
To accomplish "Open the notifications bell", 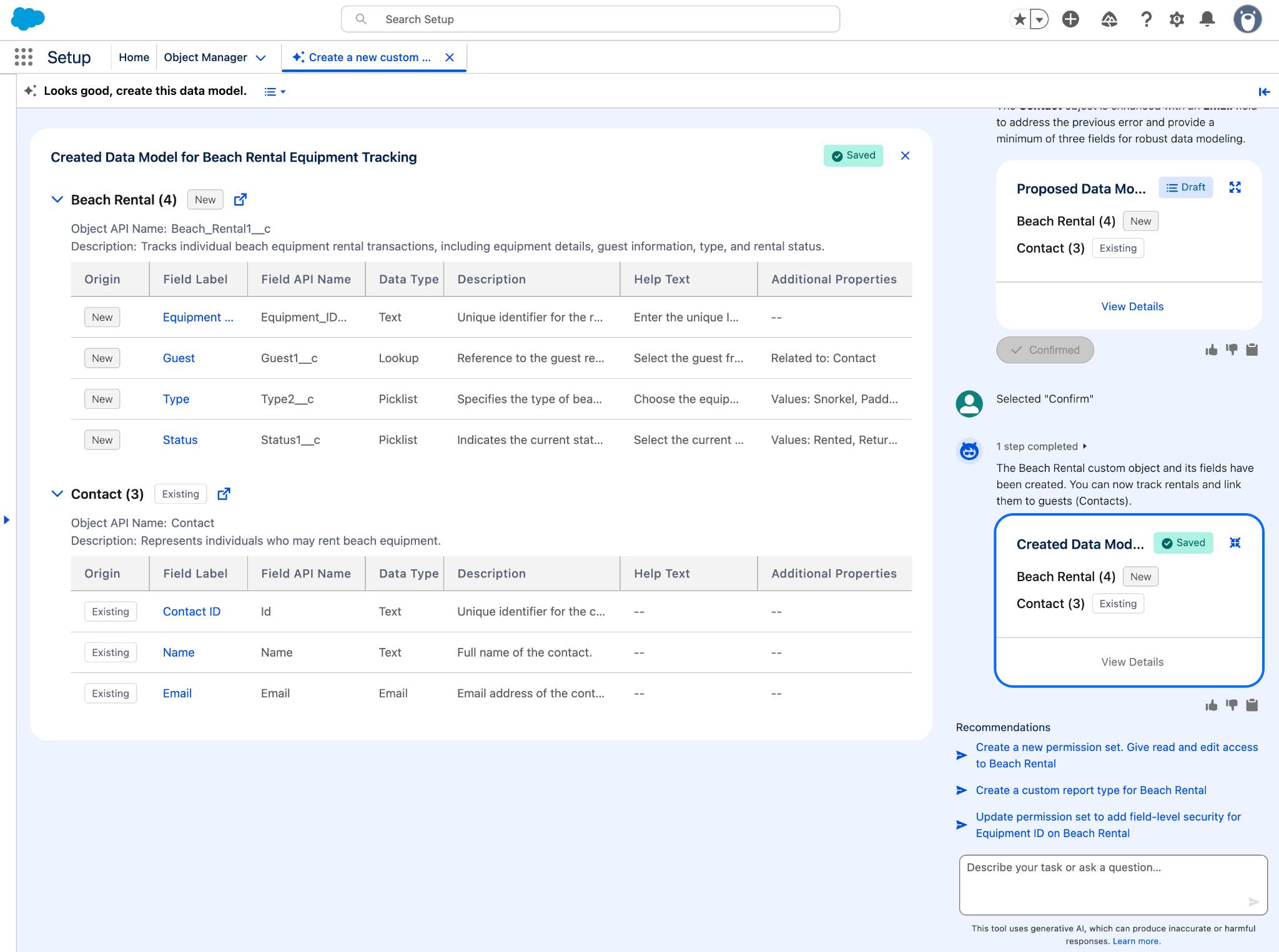I will pos(1208,19).
